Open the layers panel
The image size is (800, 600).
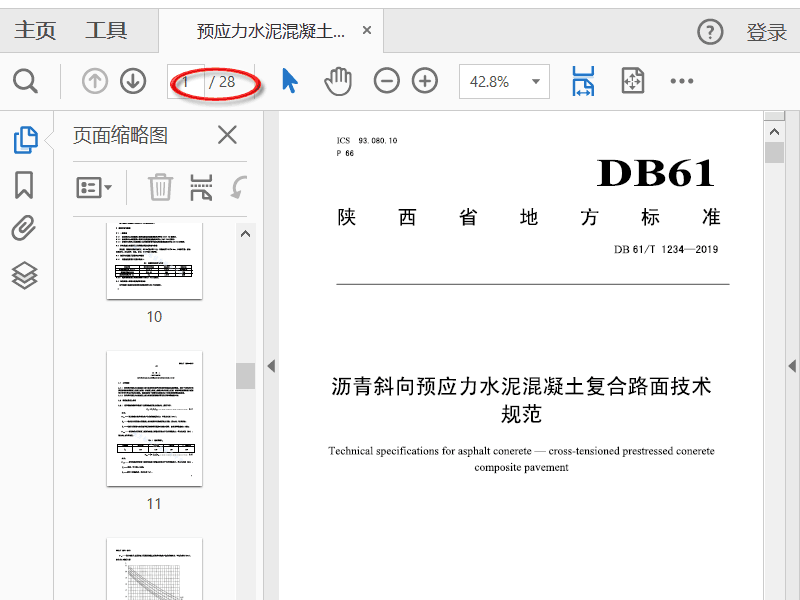(24, 276)
